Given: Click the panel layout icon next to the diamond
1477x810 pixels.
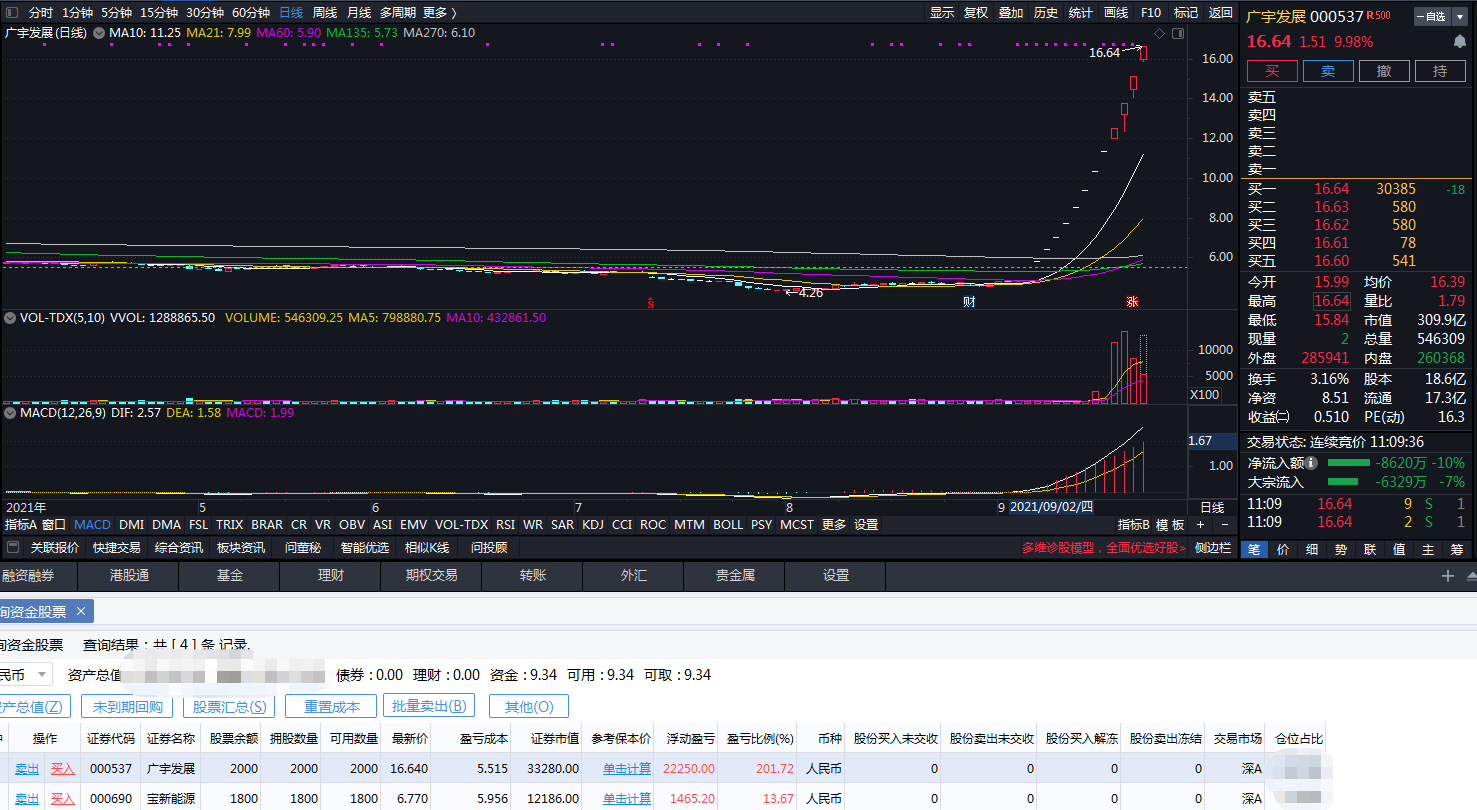Looking at the screenshot, I should pos(1179,32).
